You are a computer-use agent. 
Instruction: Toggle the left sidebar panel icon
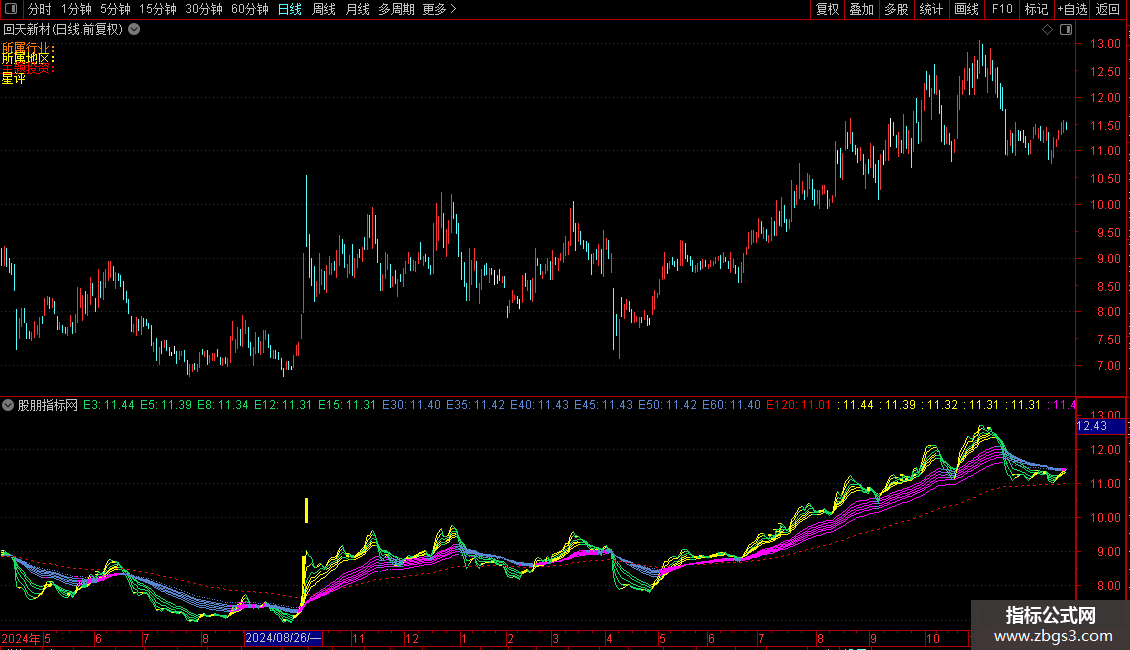point(11,9)
